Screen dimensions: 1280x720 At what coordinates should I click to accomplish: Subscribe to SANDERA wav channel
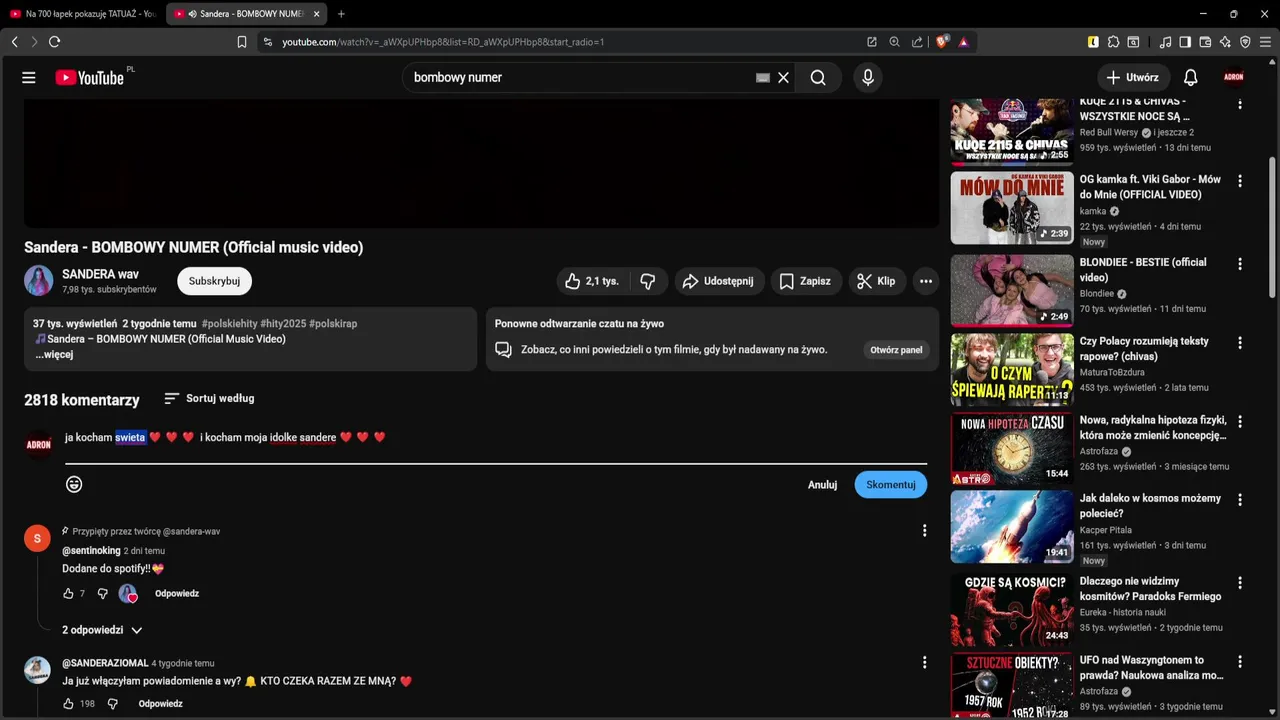214,281
